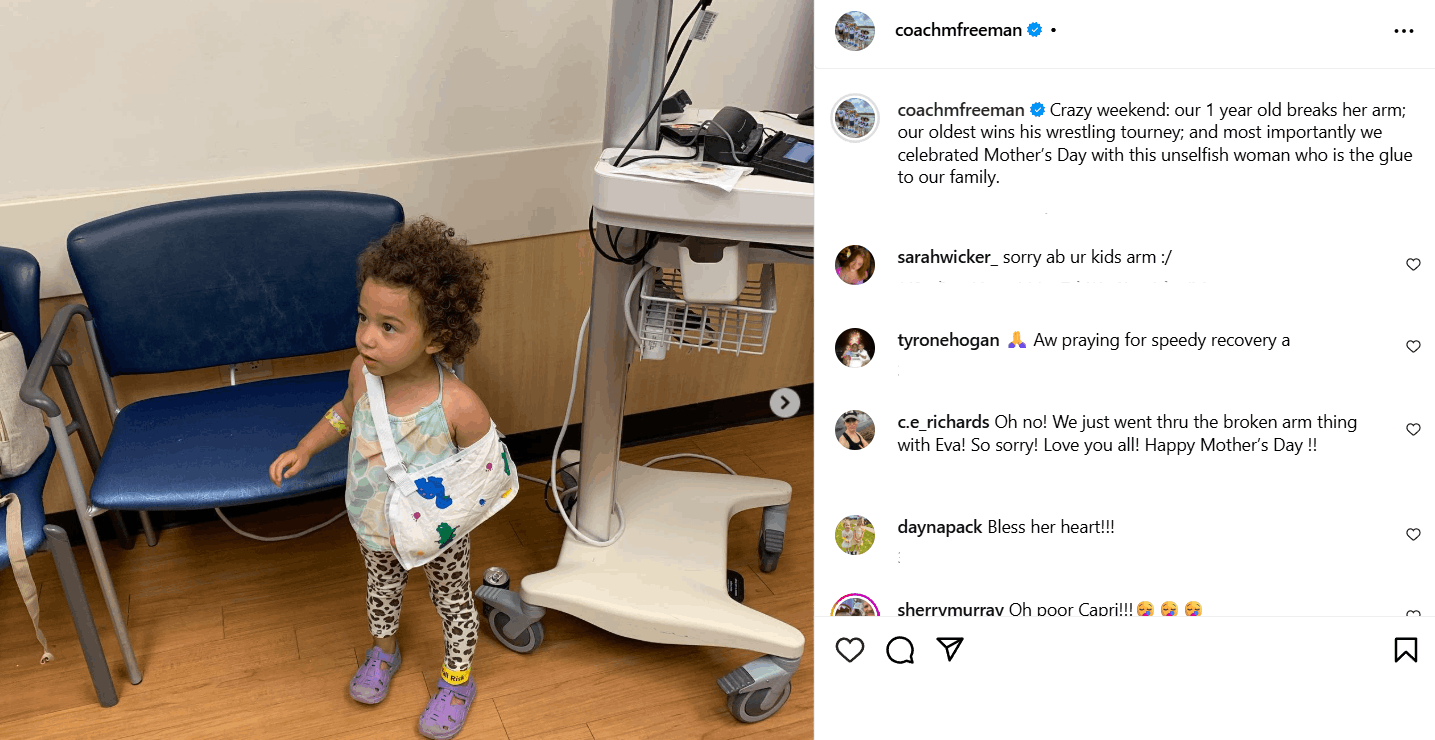Screen dimensions: 1435x740
Task: Click sherrymurray's avatar with story ring
Action: [x=855, y=606]
